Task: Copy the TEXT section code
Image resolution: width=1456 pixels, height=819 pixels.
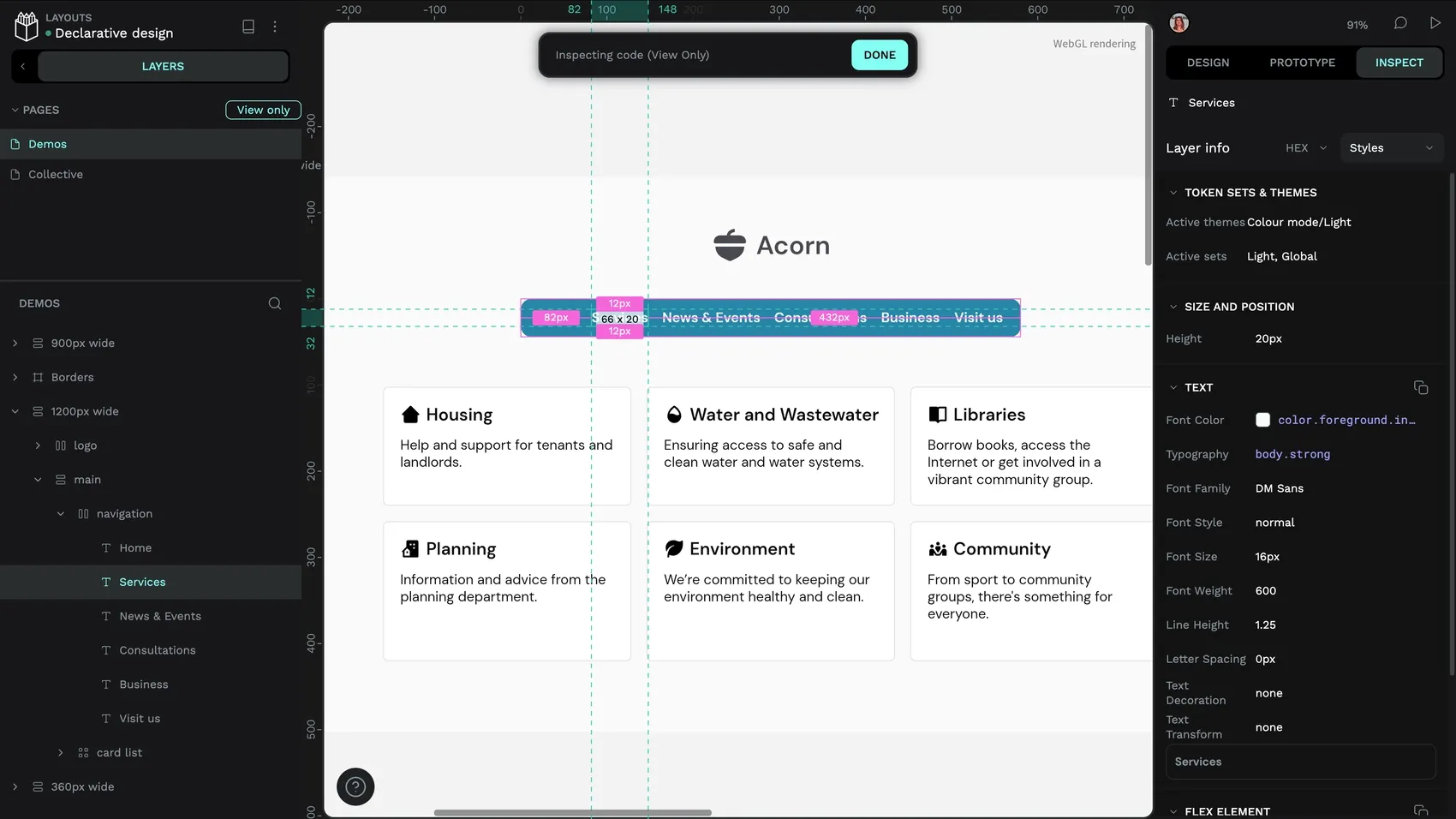Action: pos(1421,388)
